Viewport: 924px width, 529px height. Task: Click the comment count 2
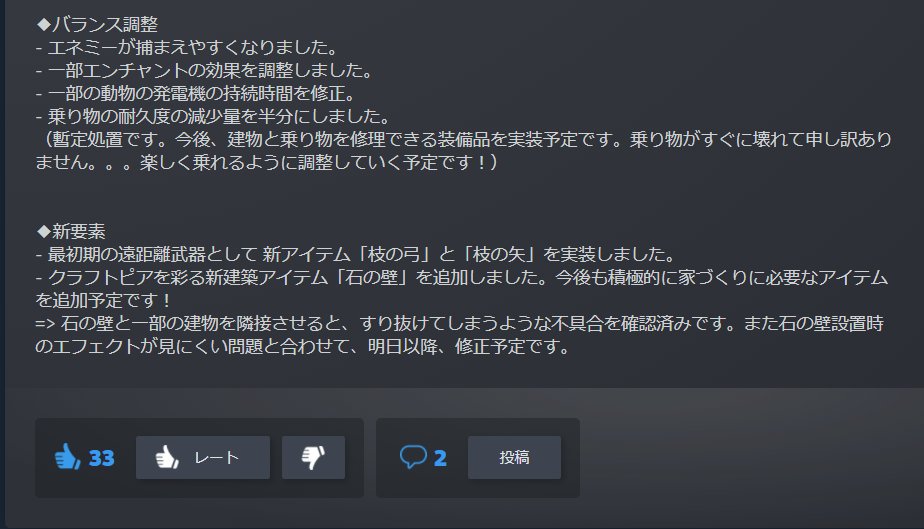[440, 458]
